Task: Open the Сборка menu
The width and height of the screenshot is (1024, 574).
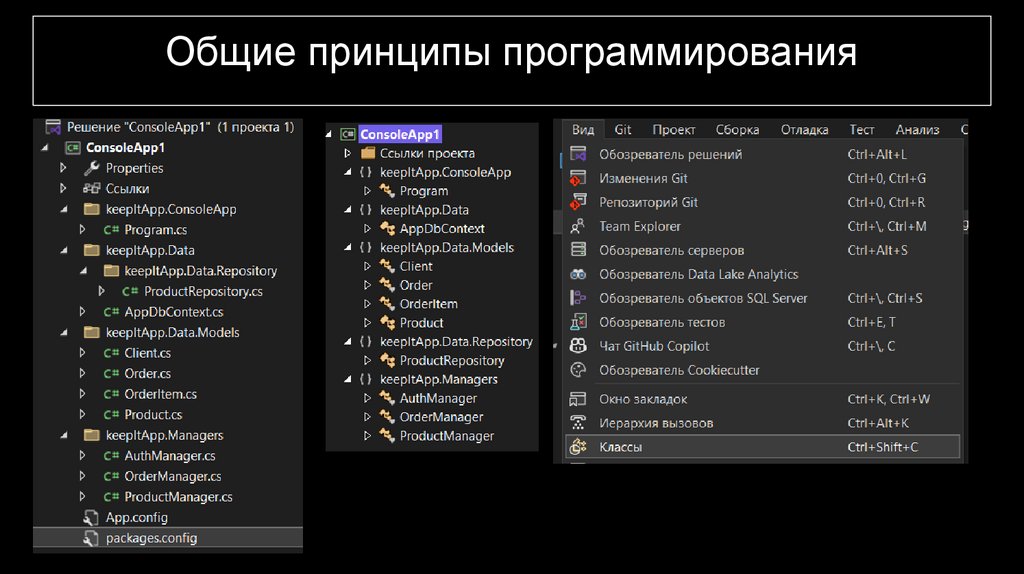Action: coord(737,129)
